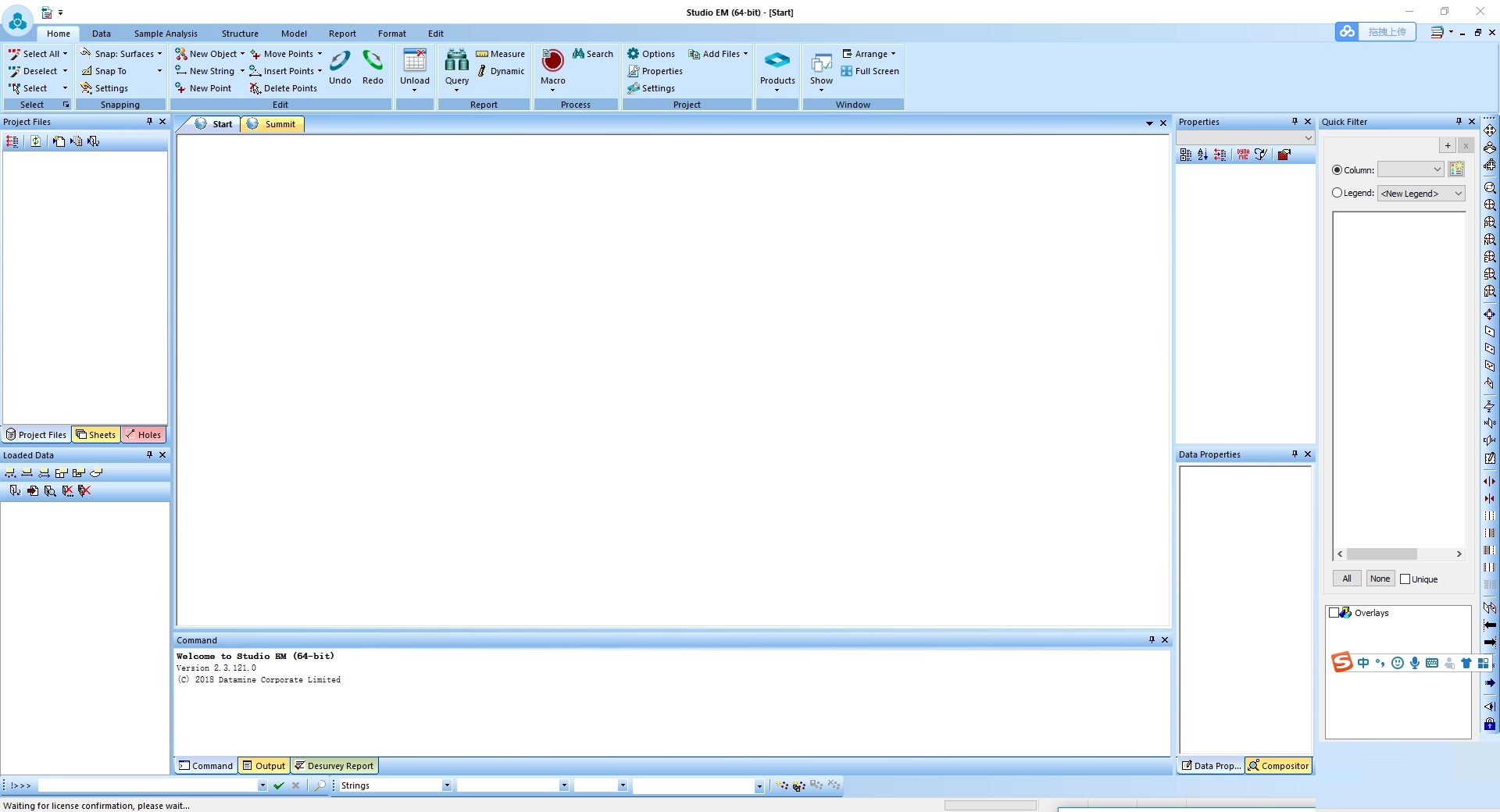Pin the Project Files panel
1500x812 pixels.
tap(149, 122)
